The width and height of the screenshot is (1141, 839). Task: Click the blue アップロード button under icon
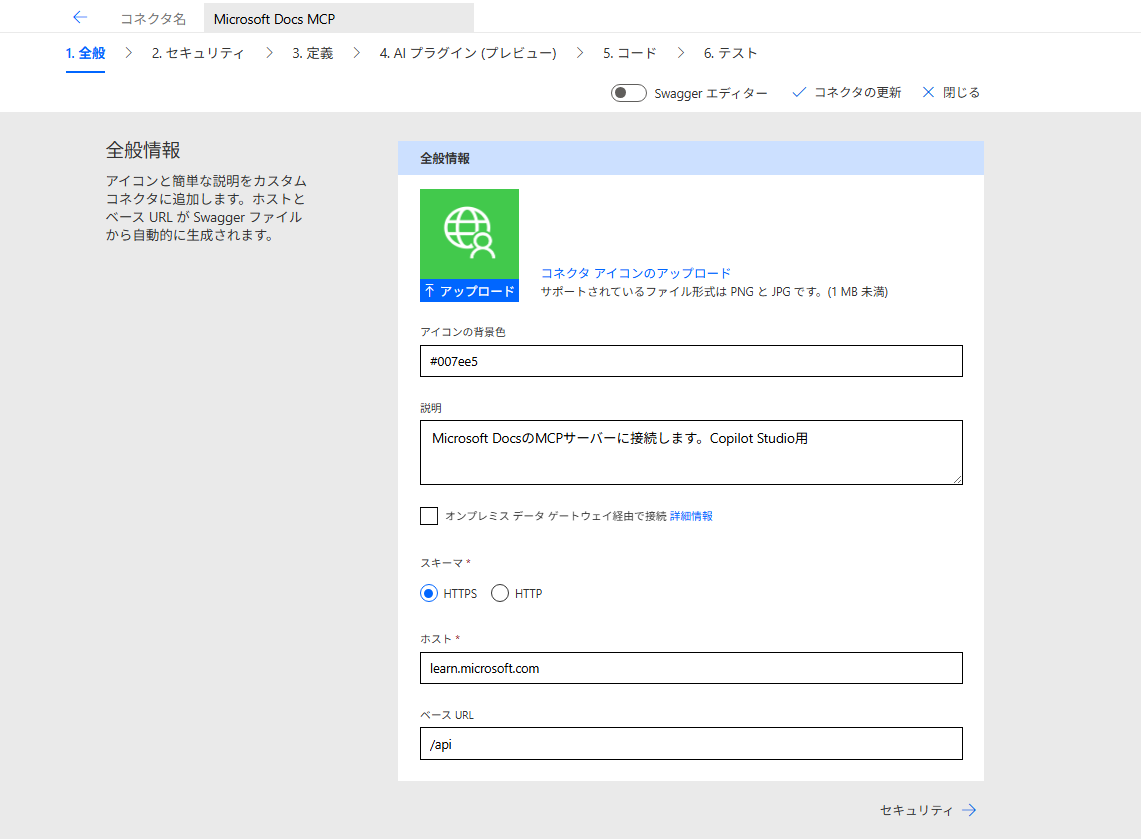pyautogui.click(x=469, y=291)
